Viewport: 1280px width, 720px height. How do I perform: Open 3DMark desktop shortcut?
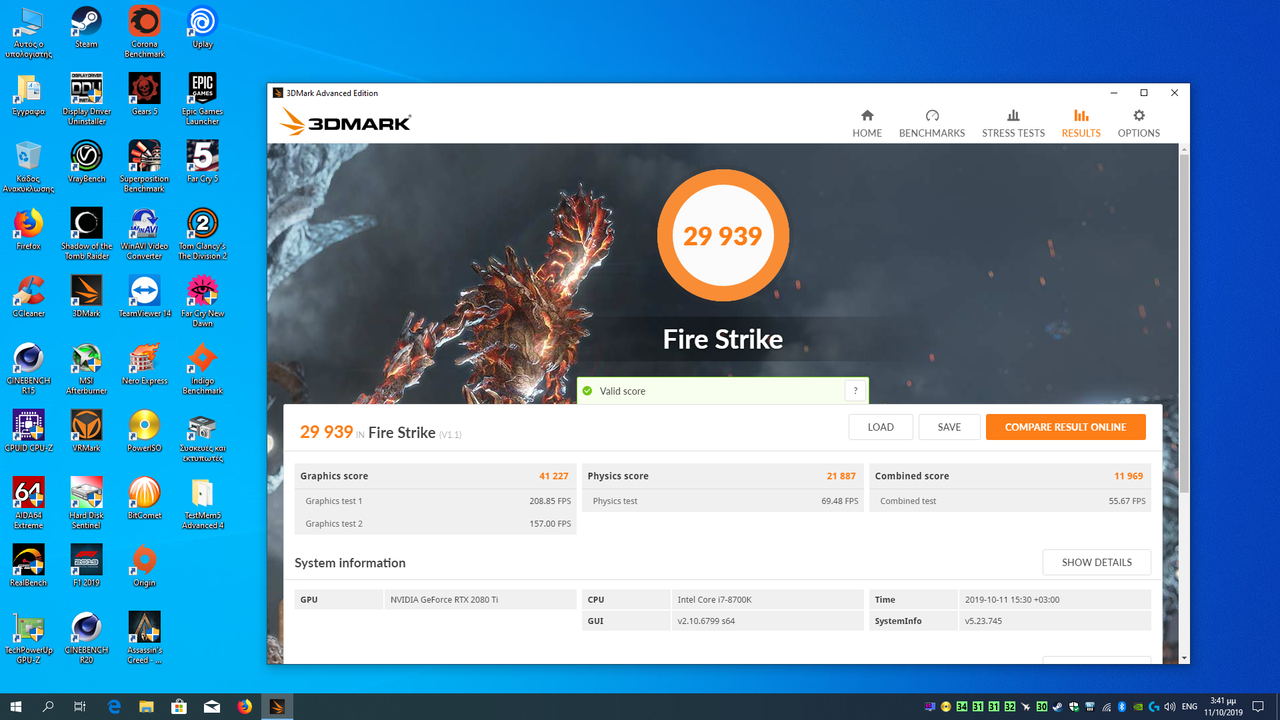tap(86, 296)
